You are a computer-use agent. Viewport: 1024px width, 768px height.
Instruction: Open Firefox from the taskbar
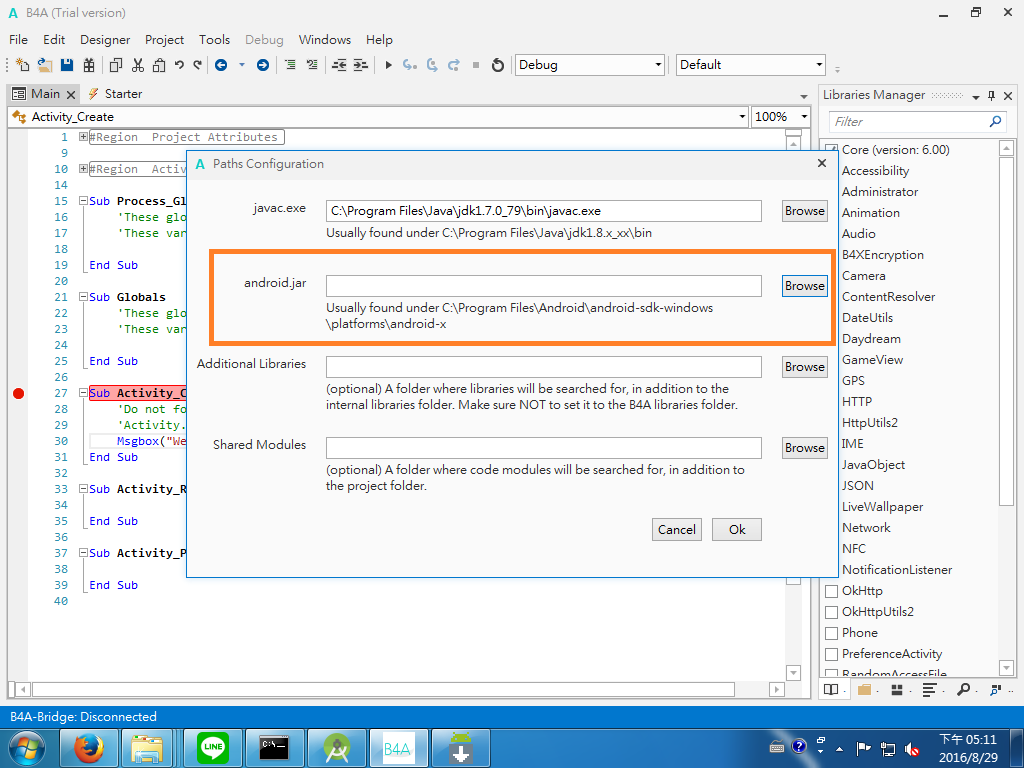click(89, 748)
